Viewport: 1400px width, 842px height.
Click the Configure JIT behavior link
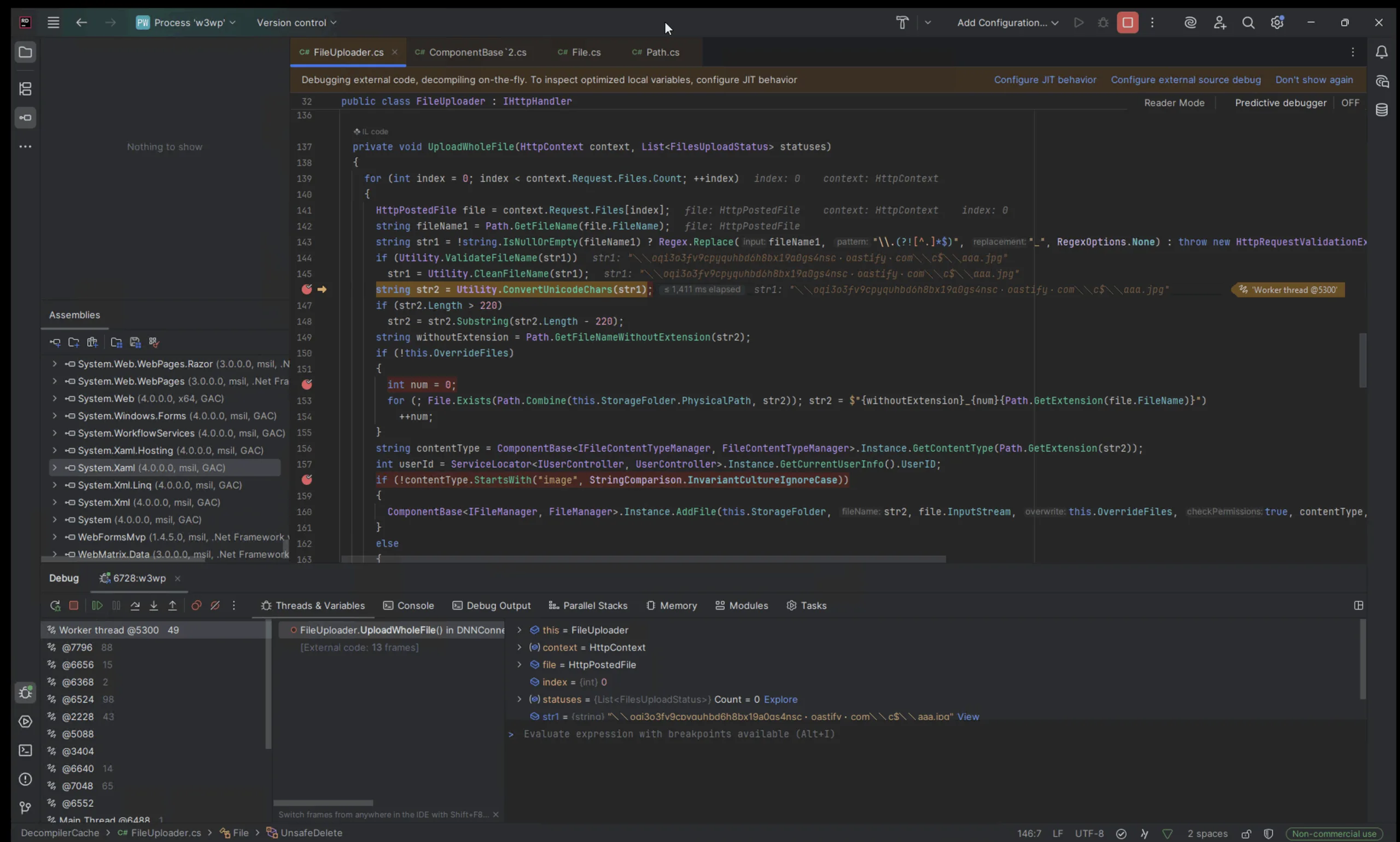coord(1045,80)
